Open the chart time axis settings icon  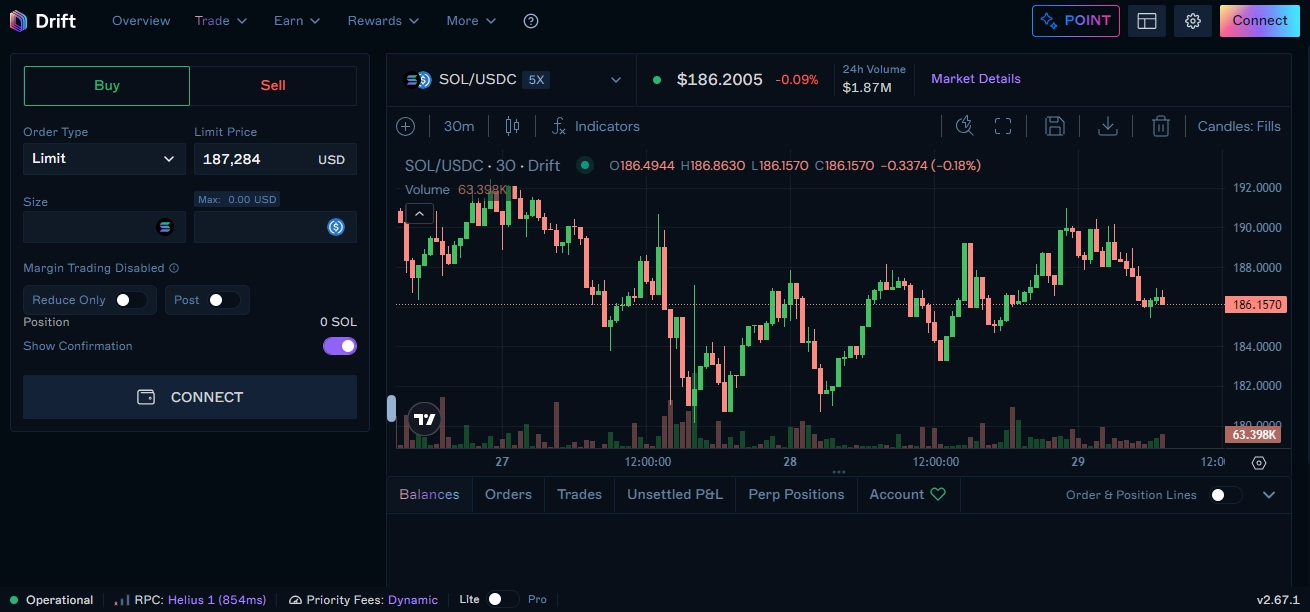pyautogui.click(x=1259, y=462)
